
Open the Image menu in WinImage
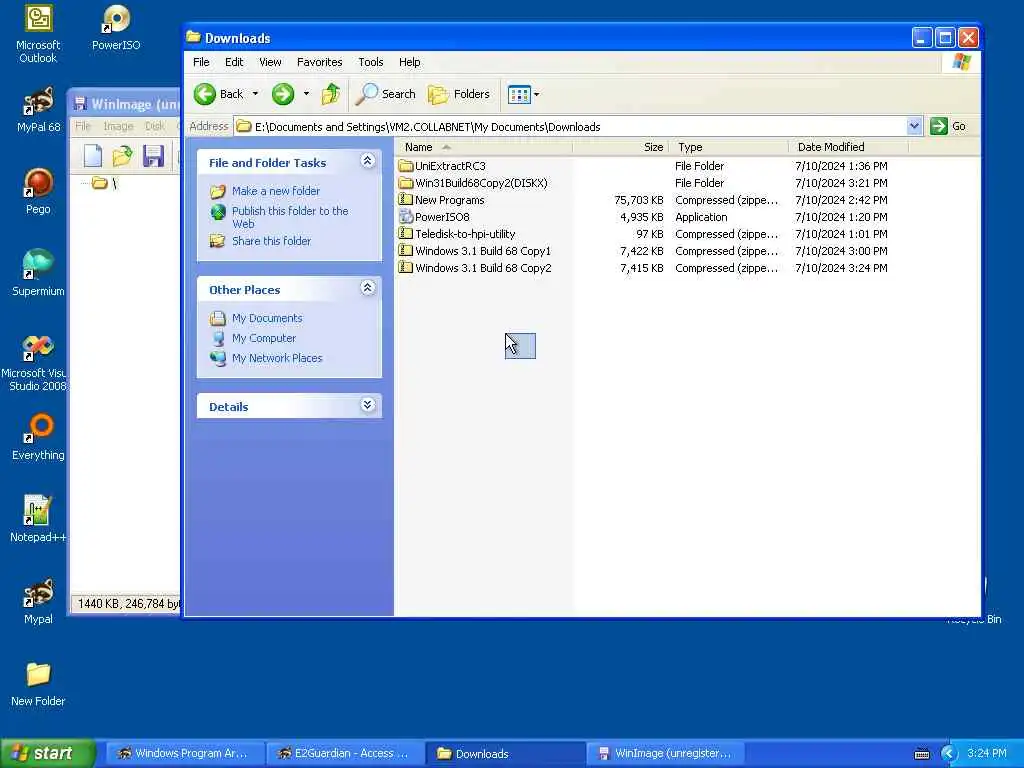click(118, 126)
